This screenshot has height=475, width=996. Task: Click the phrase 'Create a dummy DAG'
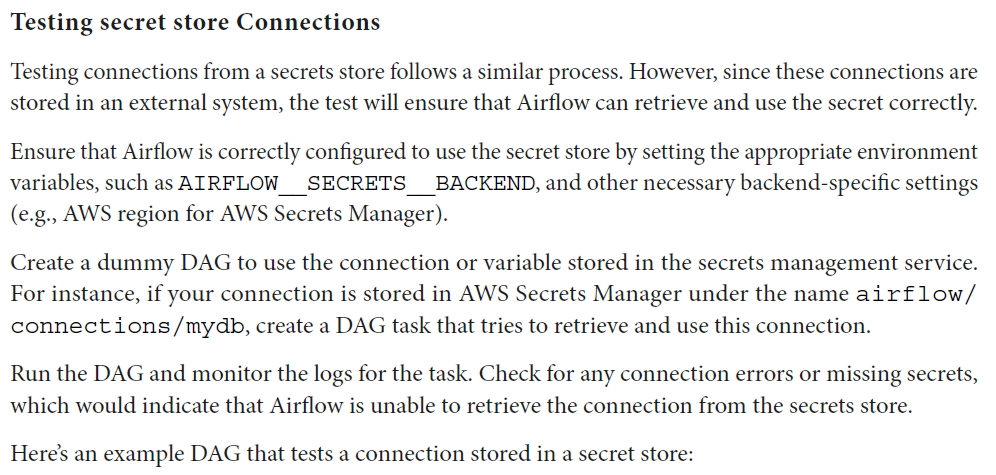pos(94,263)
